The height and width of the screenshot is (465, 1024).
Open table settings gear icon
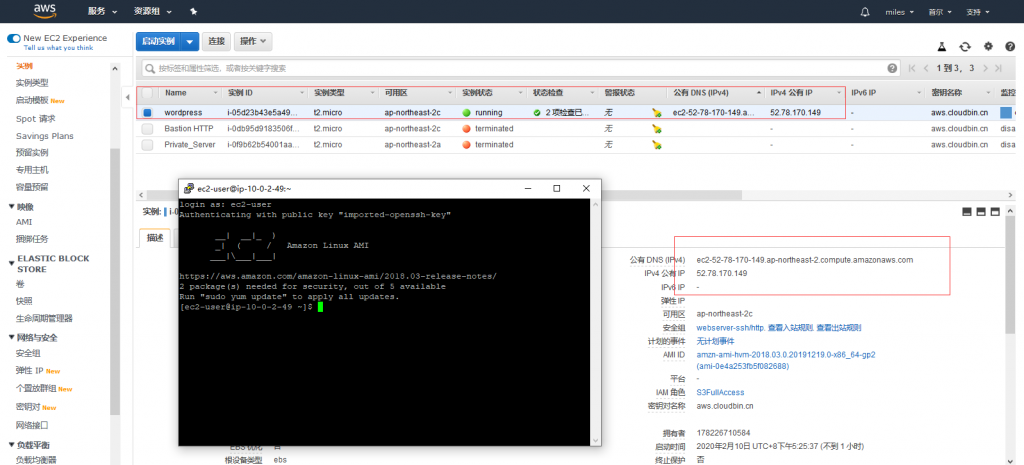[x=988, y=46]
